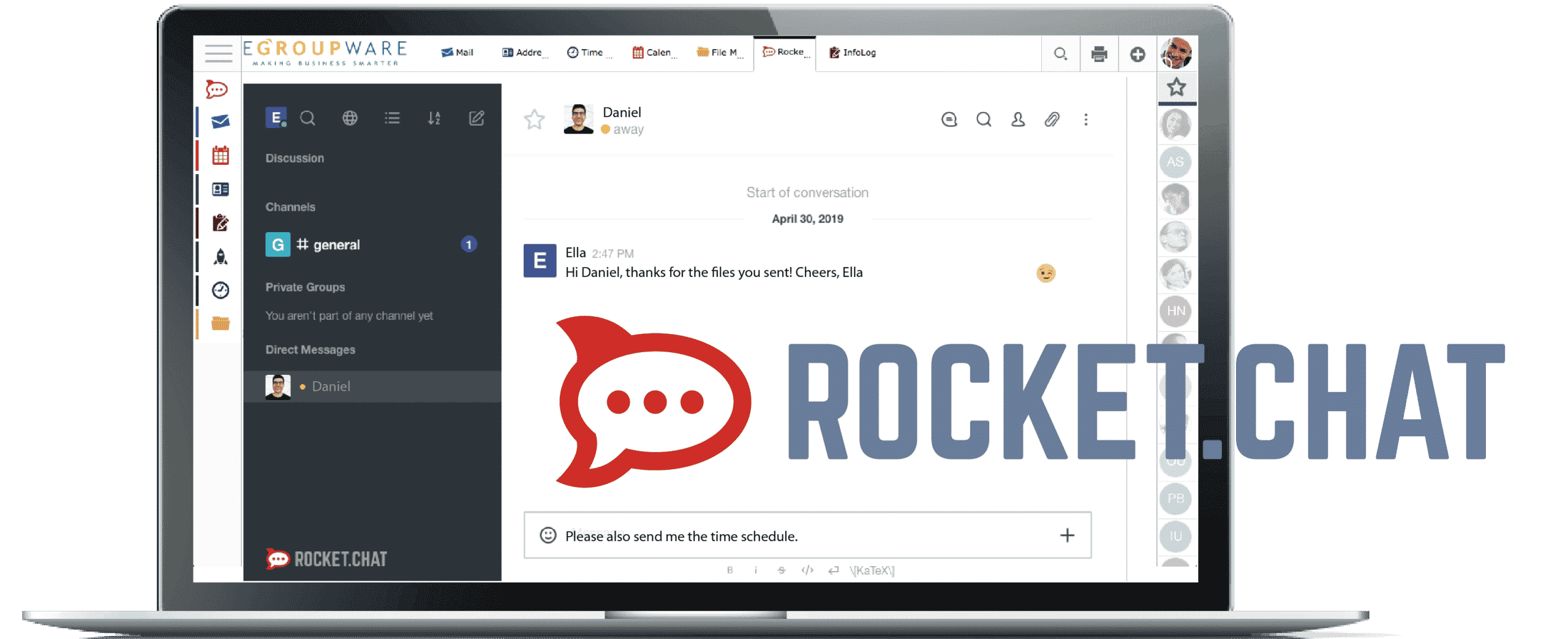Click IU contact avatar
1568x639 pixels.
pos(1175,536)
